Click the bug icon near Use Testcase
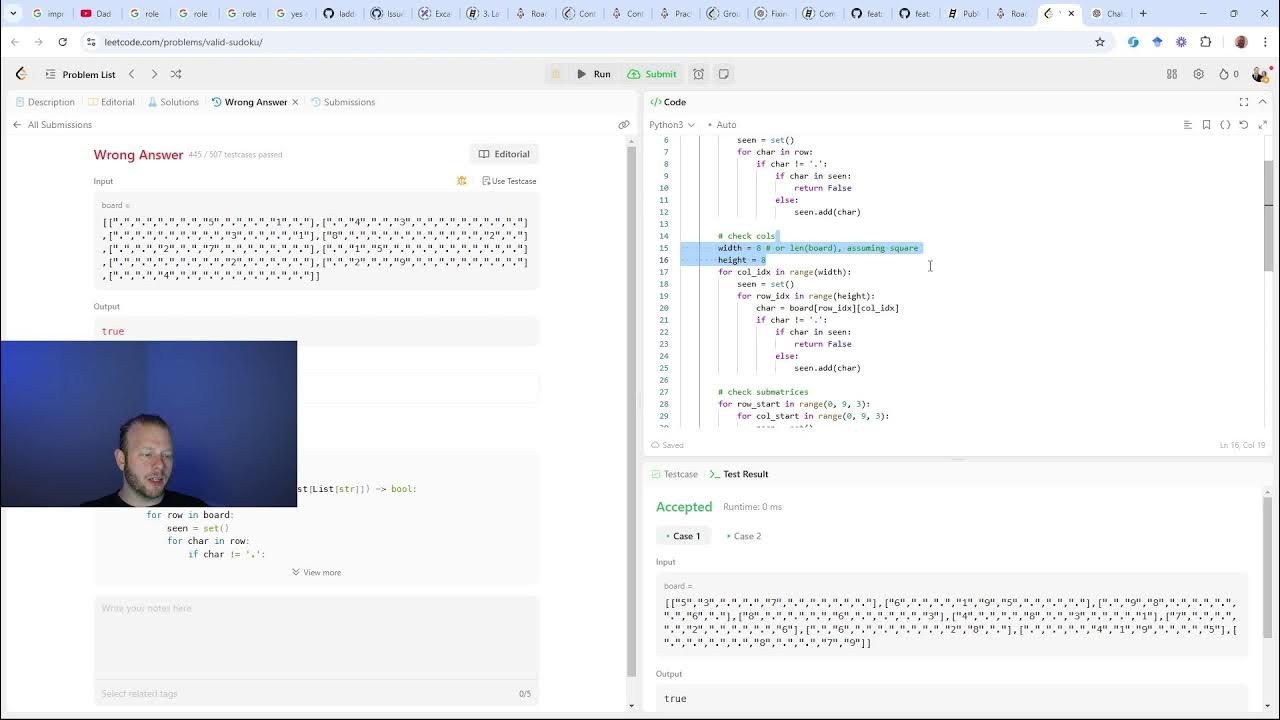1280x720 pixels. (x=462, y=181)
